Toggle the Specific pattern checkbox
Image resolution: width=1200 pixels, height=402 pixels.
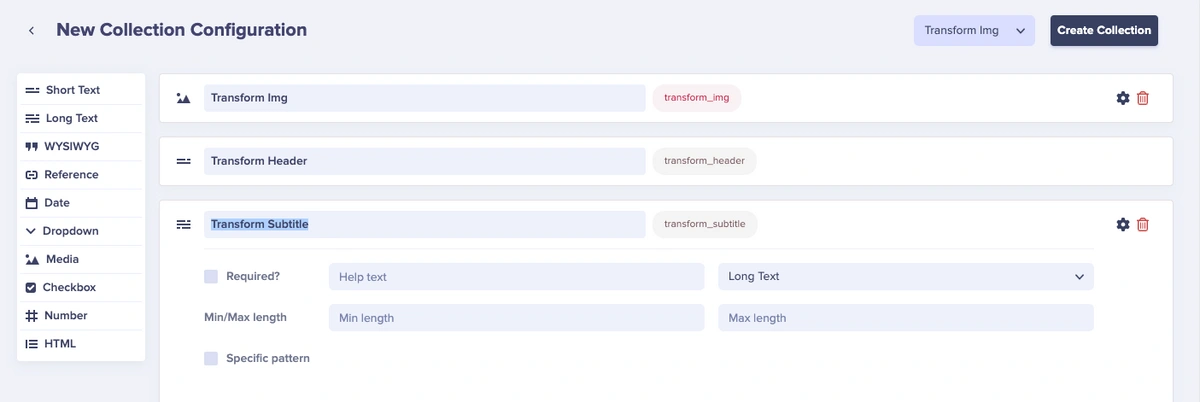point(211,358)
